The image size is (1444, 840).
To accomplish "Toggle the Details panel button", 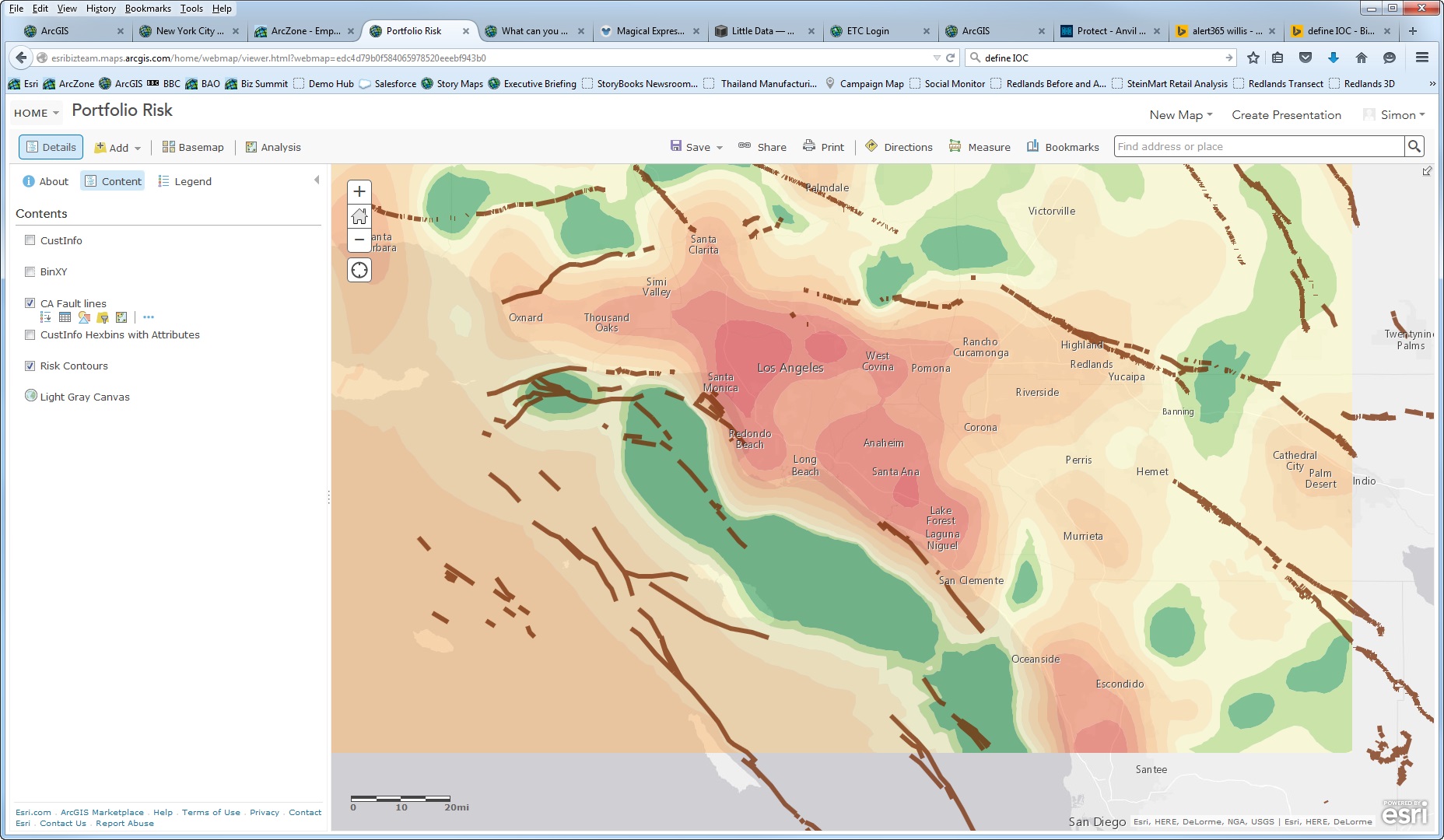I will (51, 147).
